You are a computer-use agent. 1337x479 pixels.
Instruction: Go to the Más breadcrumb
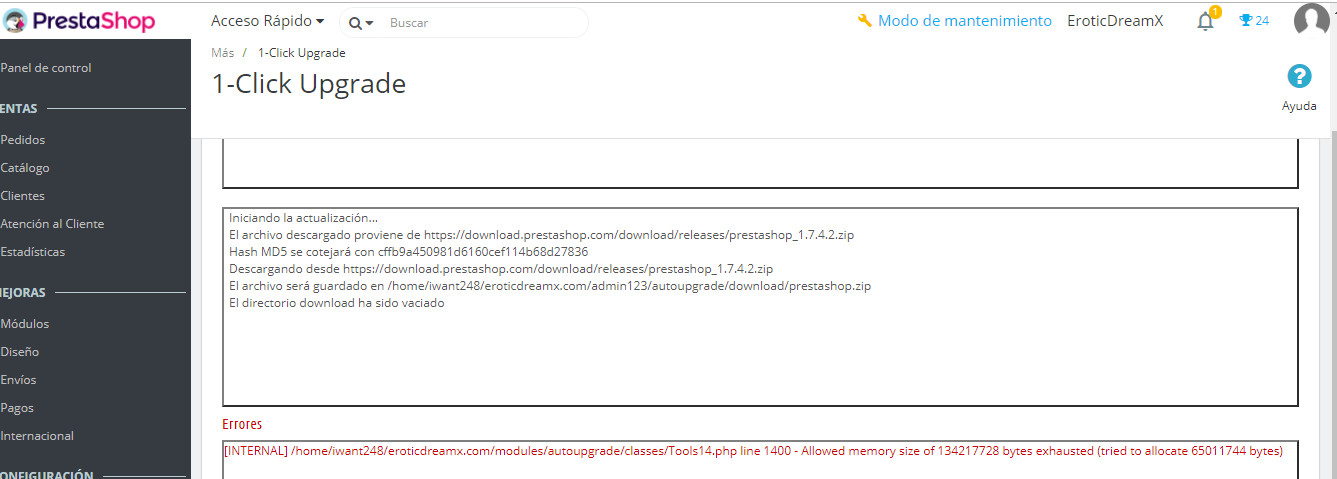point(222,53)
